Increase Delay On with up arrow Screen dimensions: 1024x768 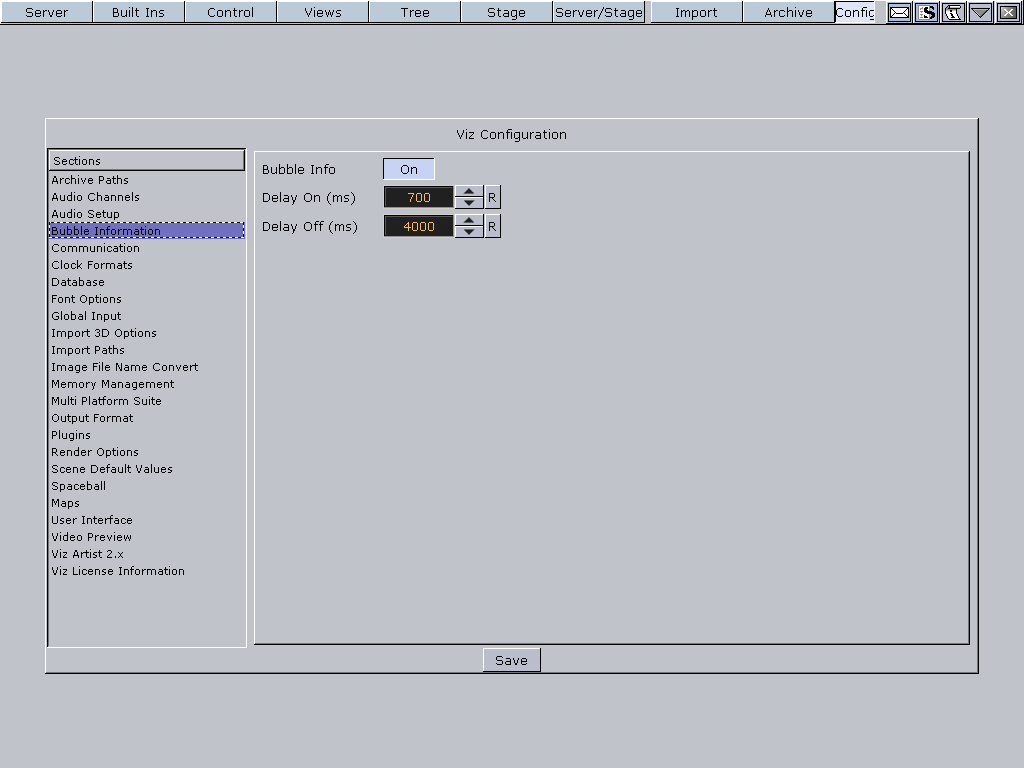[x=468, y=192]
